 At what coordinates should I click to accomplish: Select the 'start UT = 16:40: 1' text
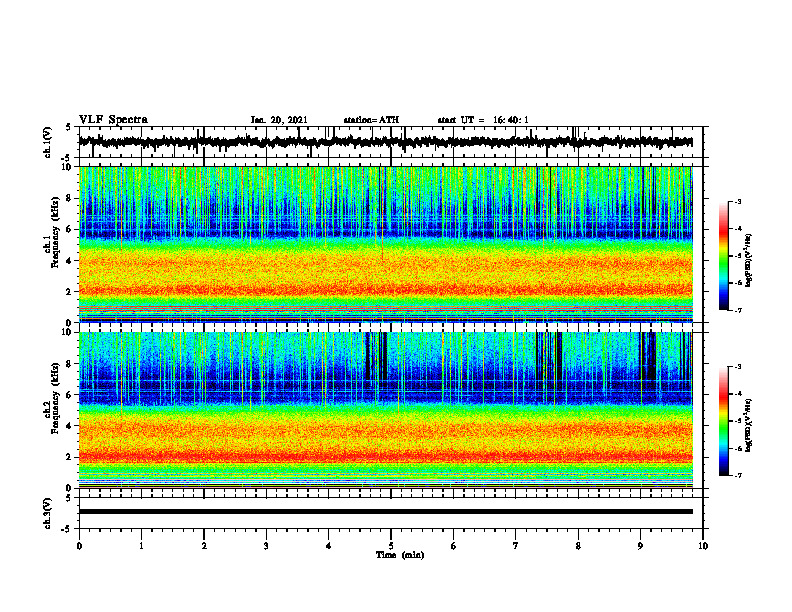coord(483,120)
